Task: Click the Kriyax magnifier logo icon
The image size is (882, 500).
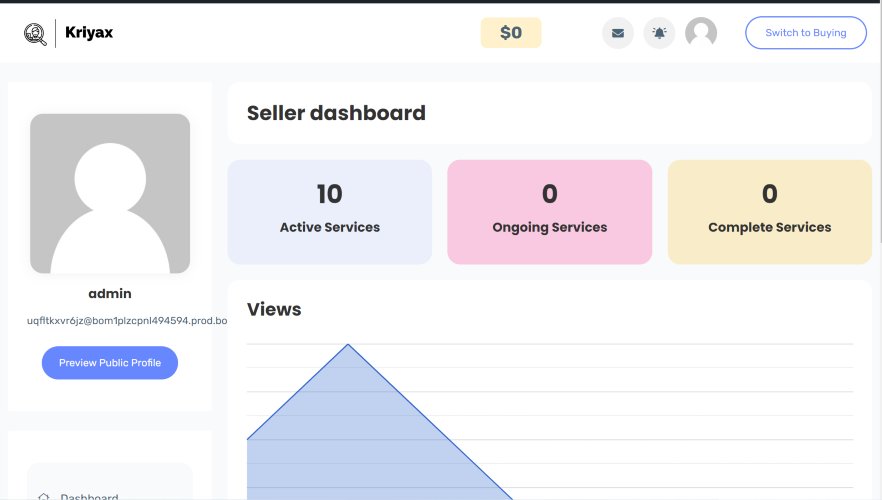Action: (x=35, y=34)
